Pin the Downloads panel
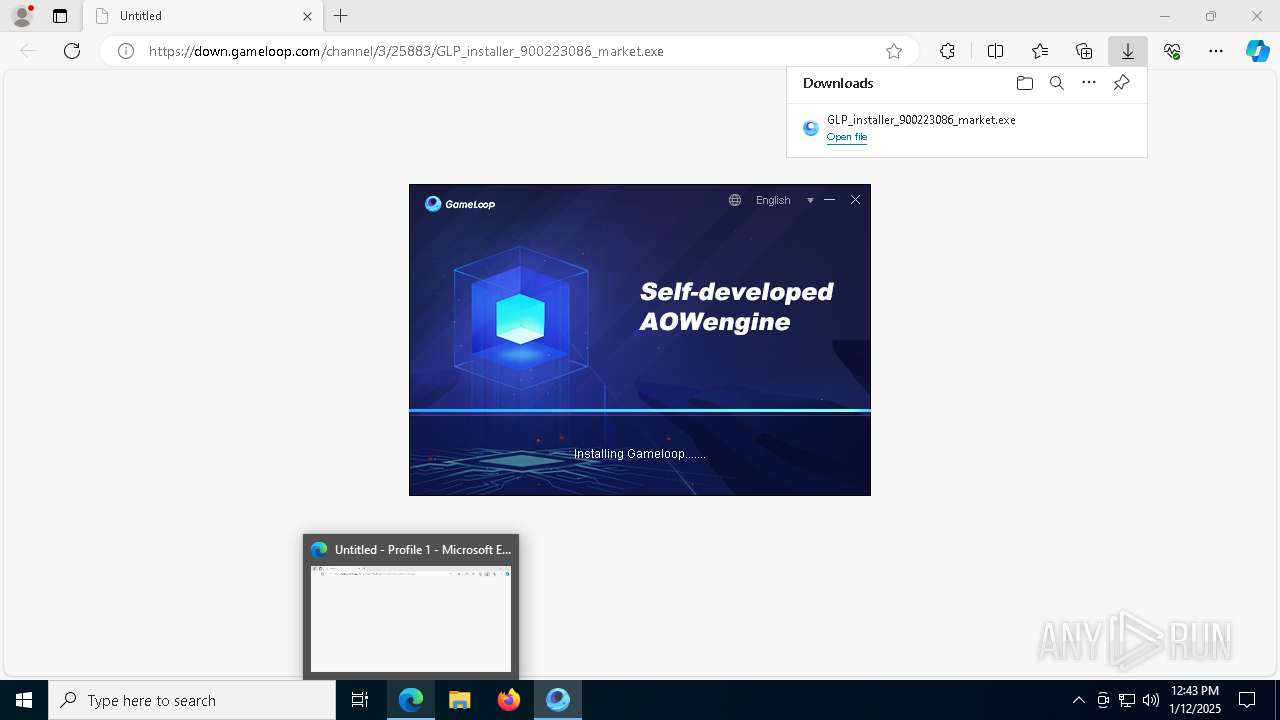The width and height of the screenshot is (1280, 720). coord(1121,83)
